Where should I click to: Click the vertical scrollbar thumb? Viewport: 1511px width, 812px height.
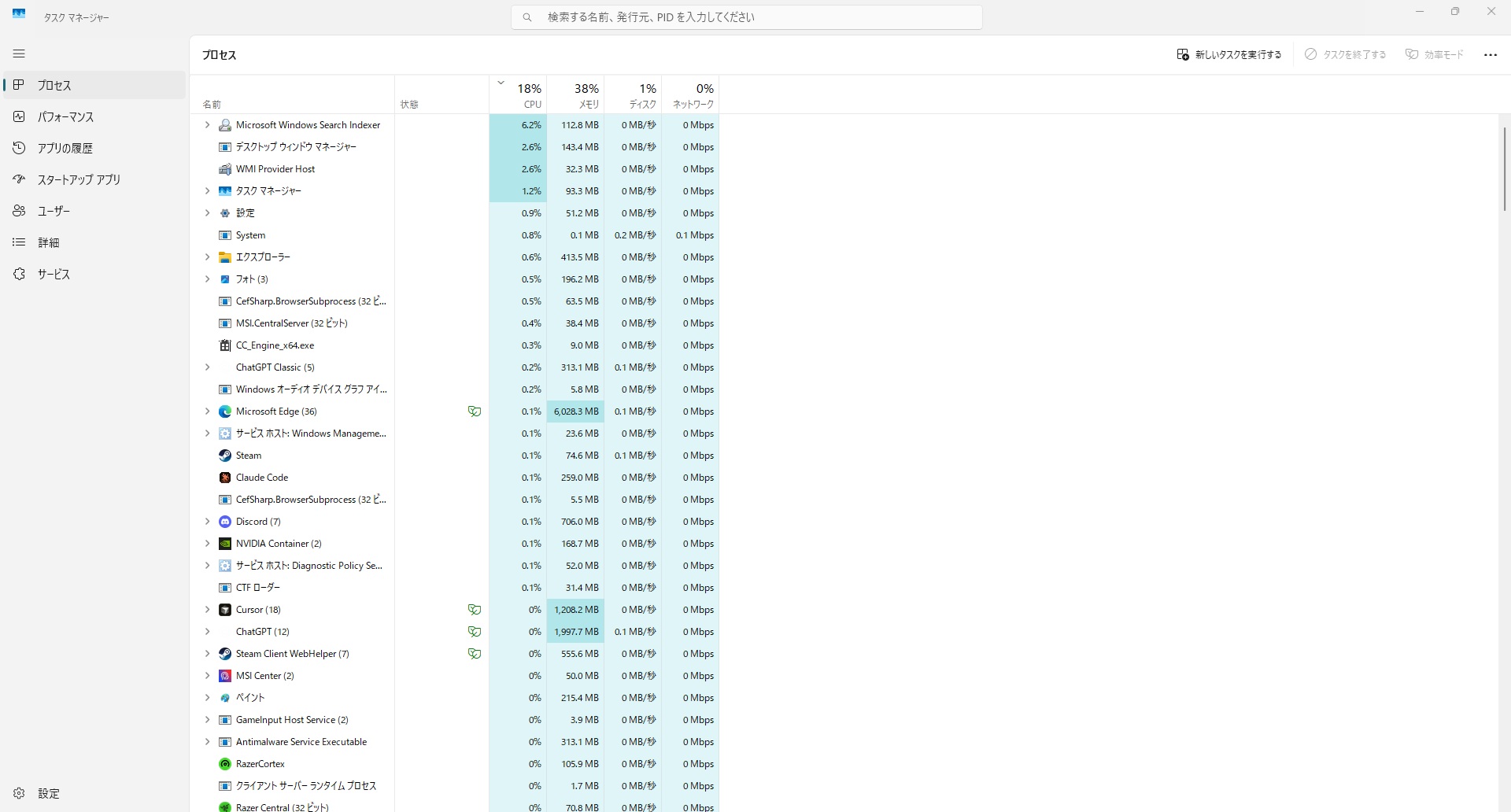[1505, 168]
